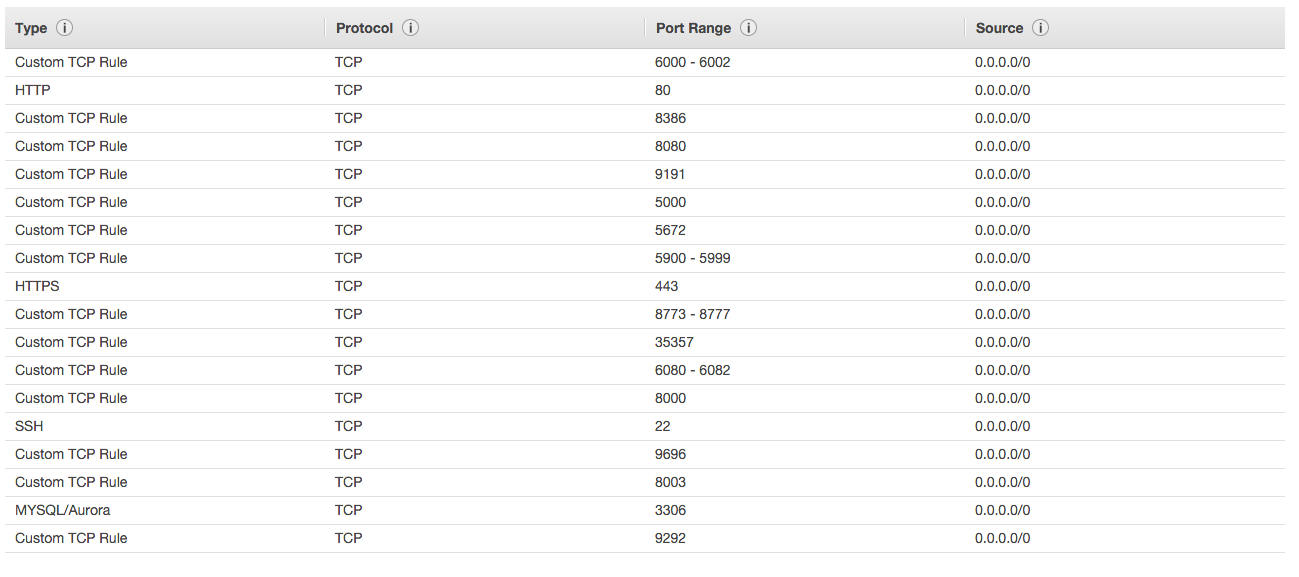This screenshot has width=1299, height=577.
Task: Click the Port Range column header
Action: [692, 28]
